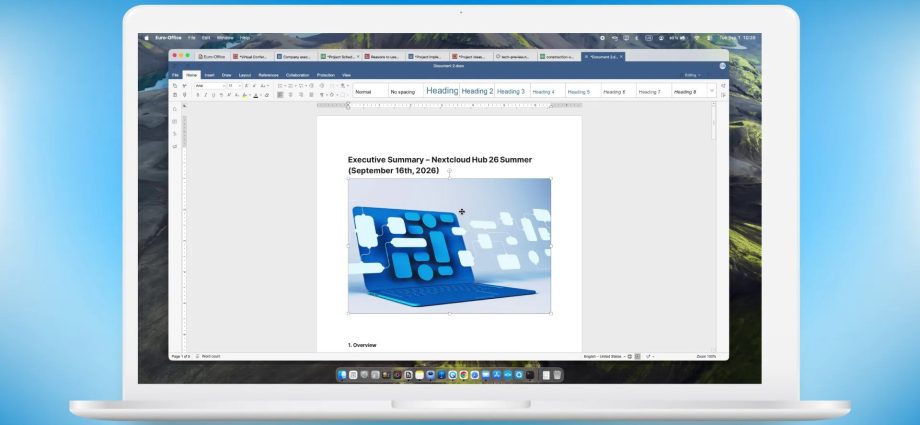This screenshot has width=920, height=425.
Task: Apply the Normal paragraph style
Action: point(370,92)
